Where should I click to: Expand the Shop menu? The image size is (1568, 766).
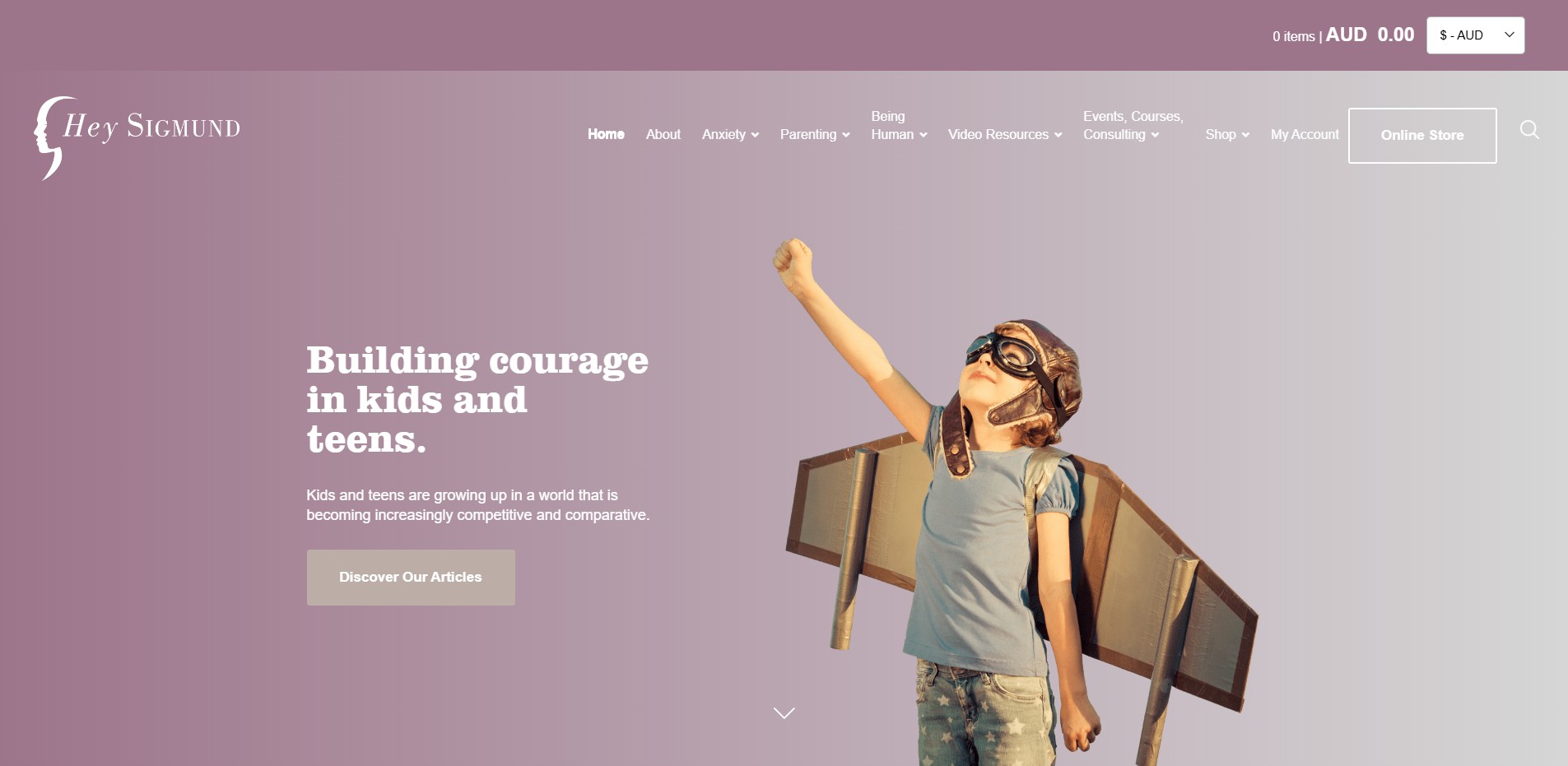pos(1227,134)
